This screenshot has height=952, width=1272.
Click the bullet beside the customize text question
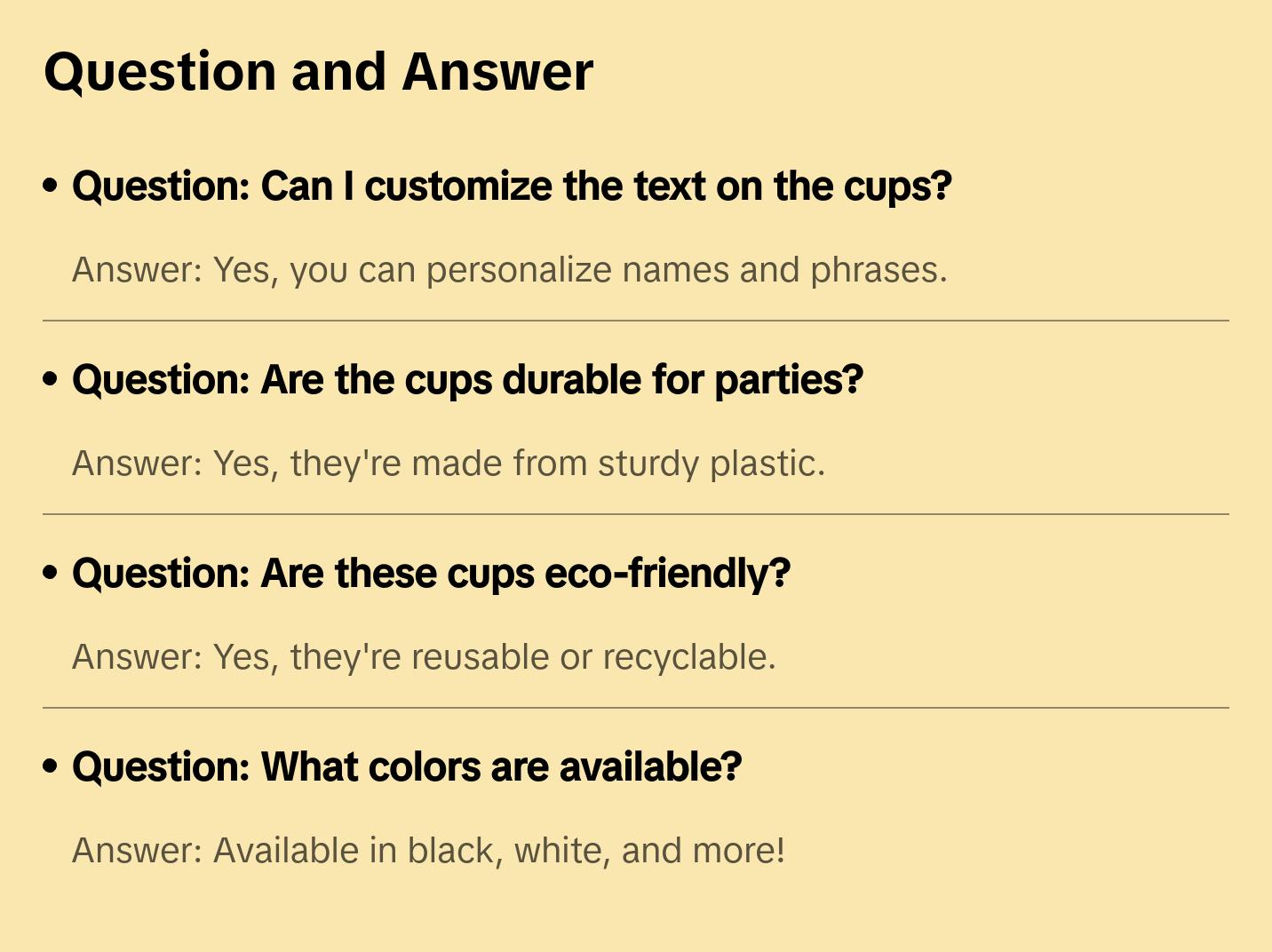coord(51,186)
